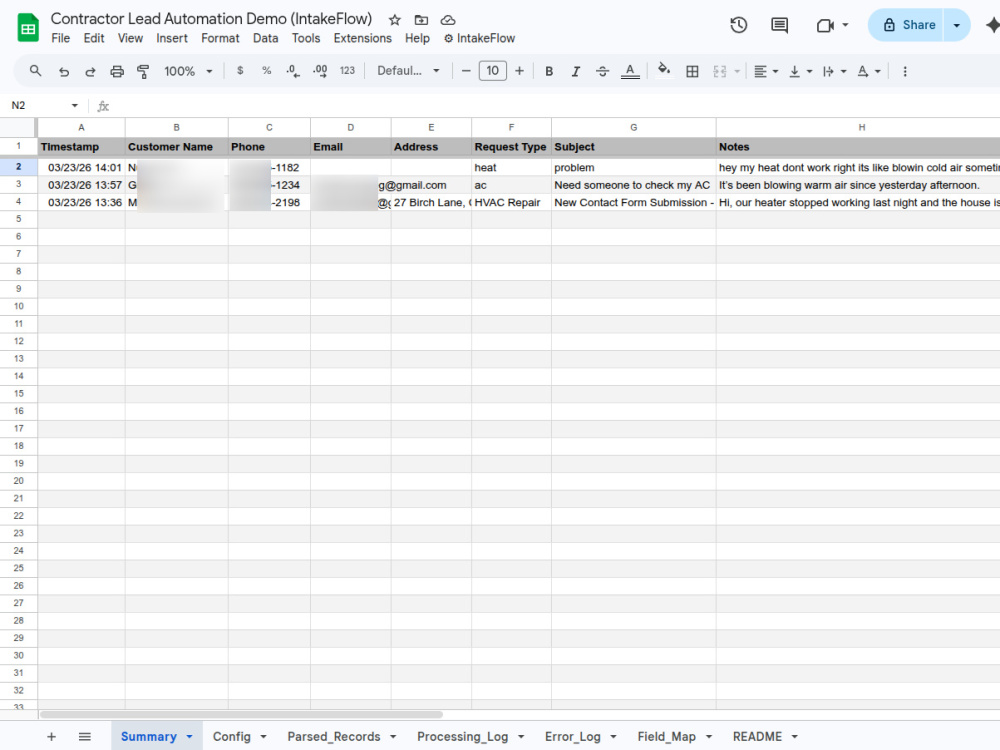
Task: Apply strikethrough formatting
Action: (x=602, y=71)
